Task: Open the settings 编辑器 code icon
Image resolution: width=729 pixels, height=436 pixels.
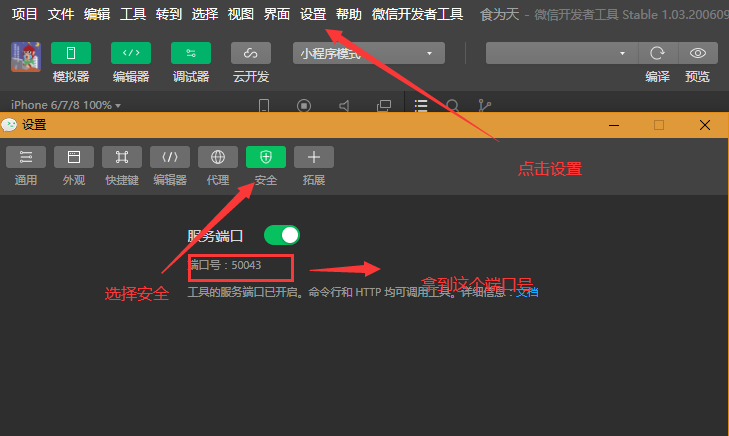Action: pos(170,157)
